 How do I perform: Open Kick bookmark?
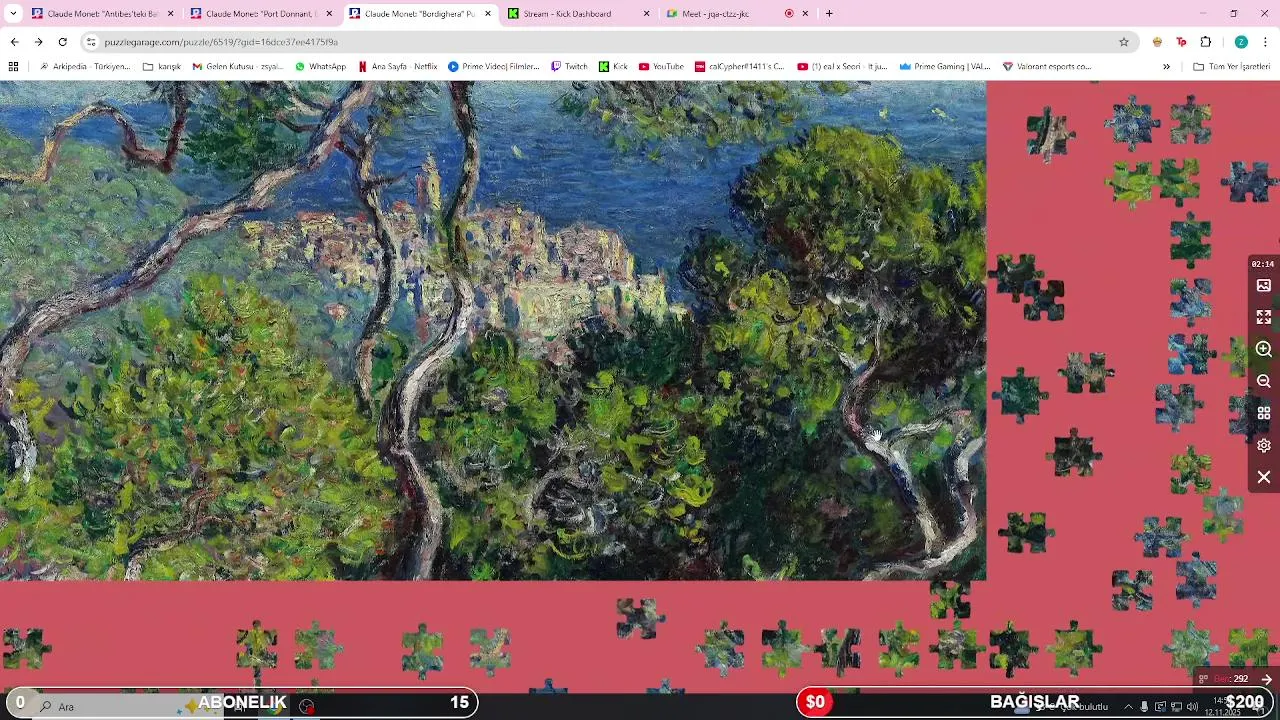[613, 67]
